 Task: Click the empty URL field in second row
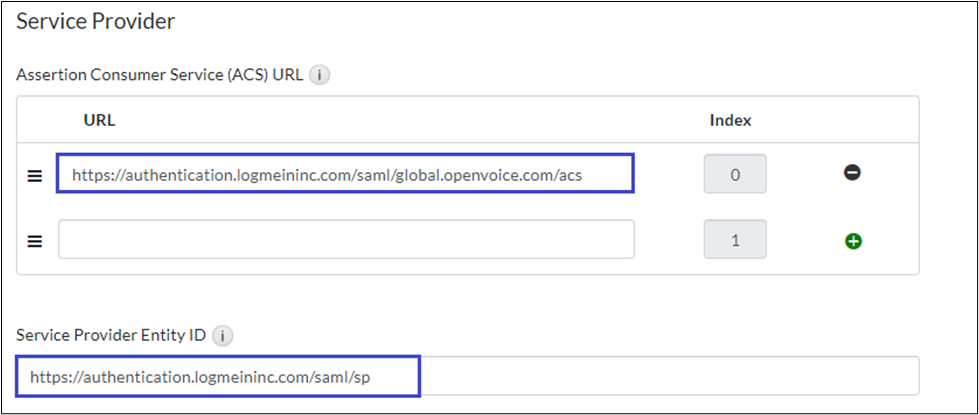[345, 240]
